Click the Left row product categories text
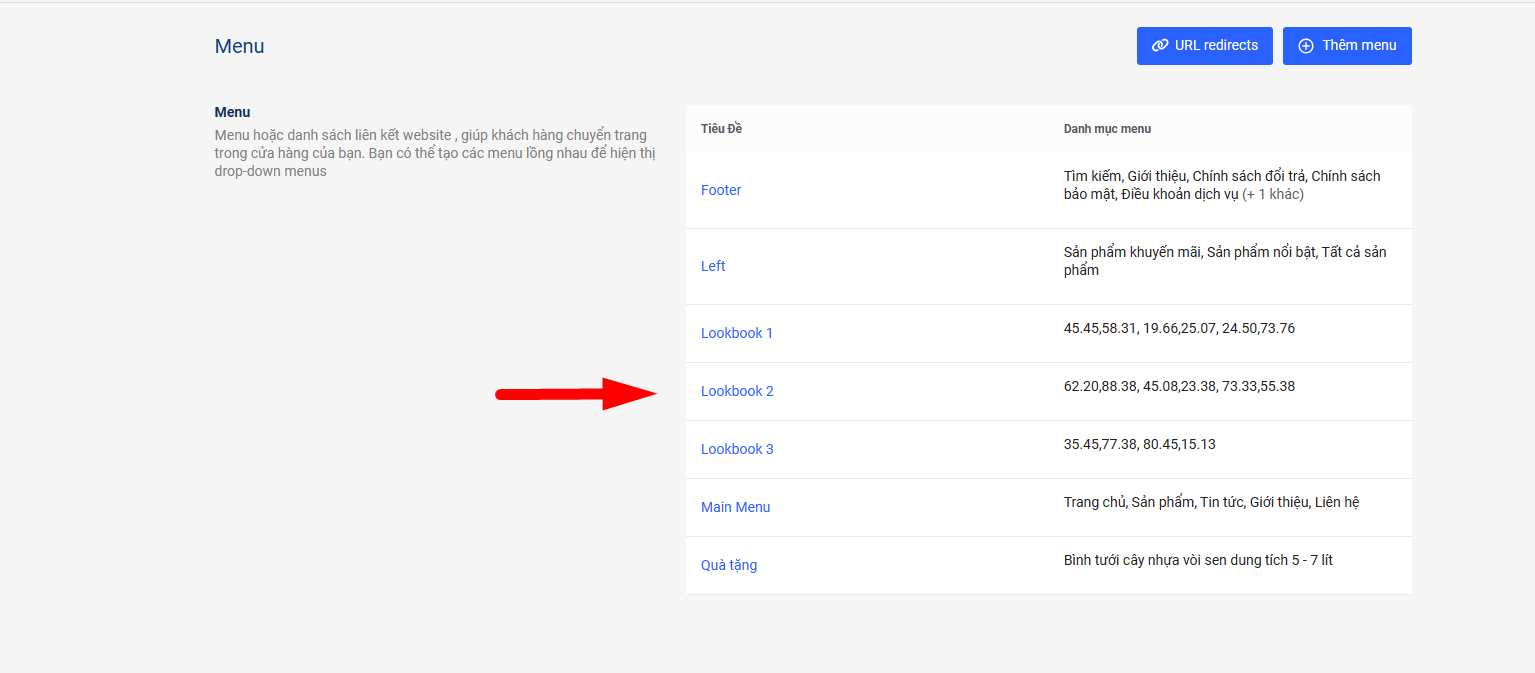This screenshot has height=673, width=1535. pos(1224,253)
